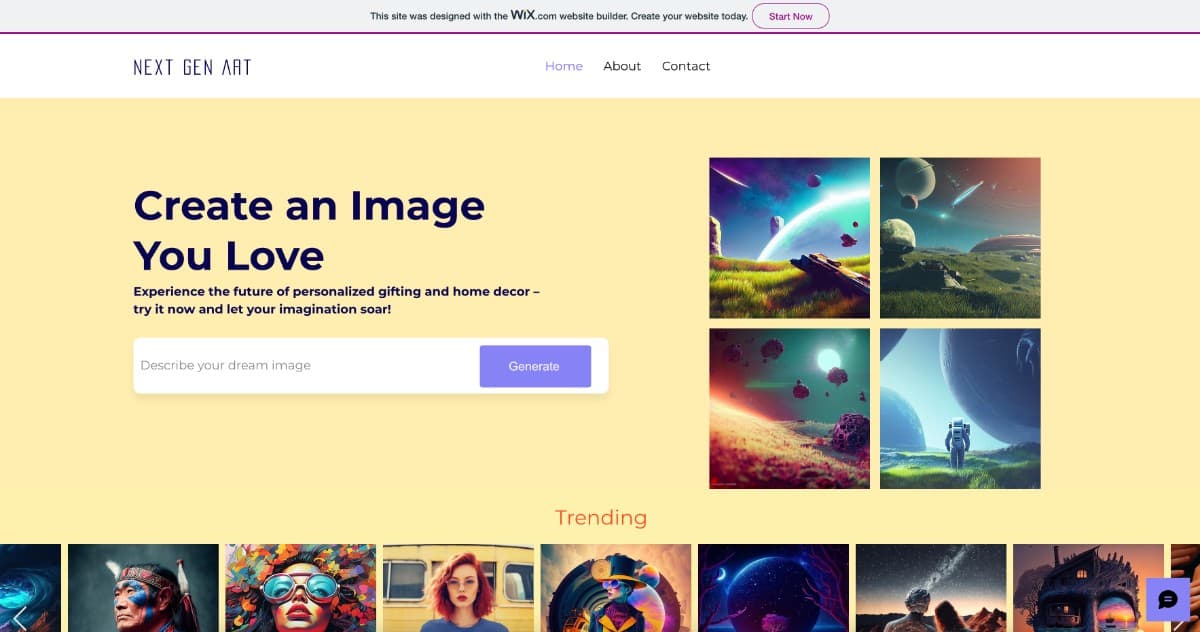1200x632 pixels.
Task: Click the Wix logo in top banner
Action: pos(524,15)
